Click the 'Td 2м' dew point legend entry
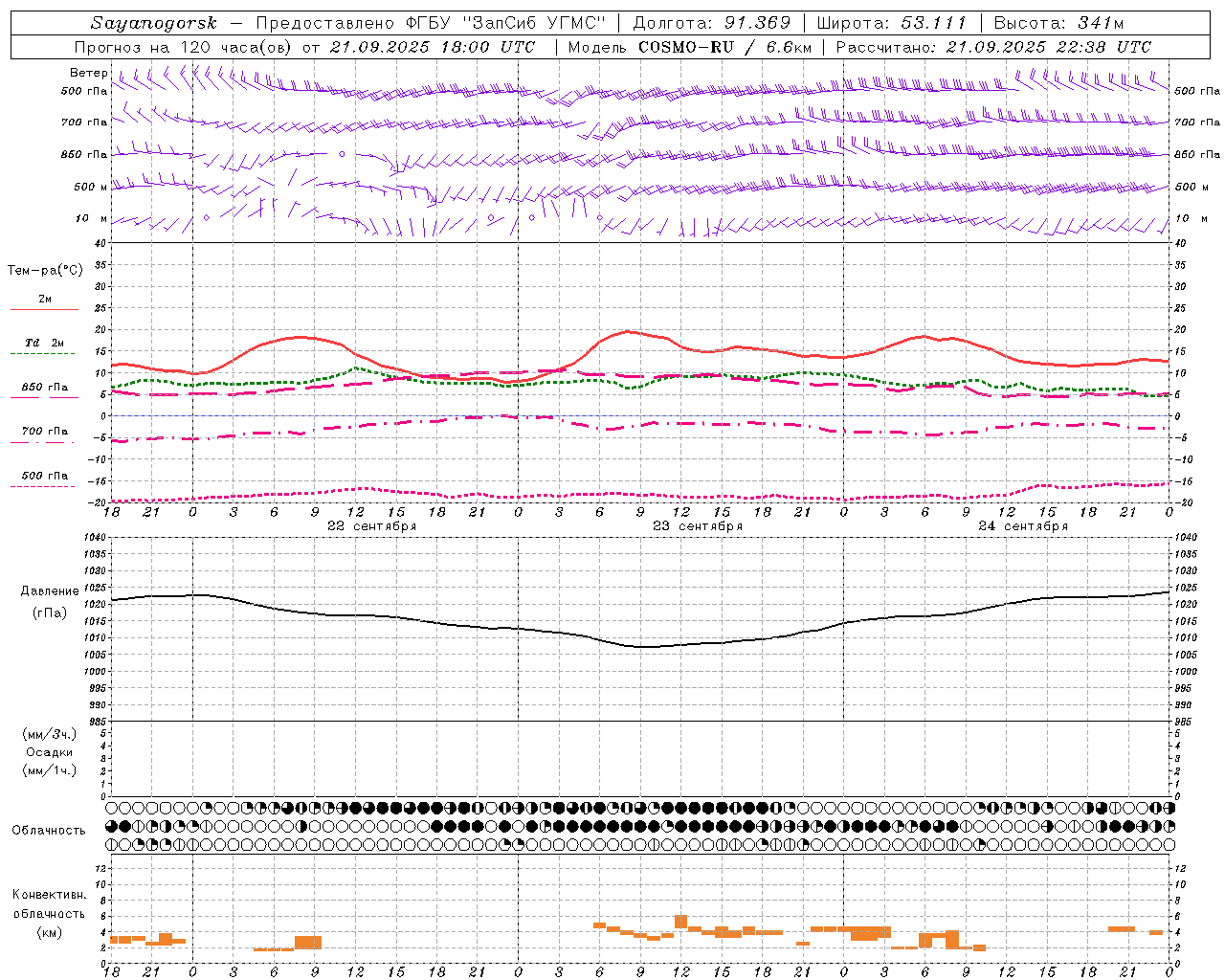This screenshot has height=980, width=1225. point(45,344)
